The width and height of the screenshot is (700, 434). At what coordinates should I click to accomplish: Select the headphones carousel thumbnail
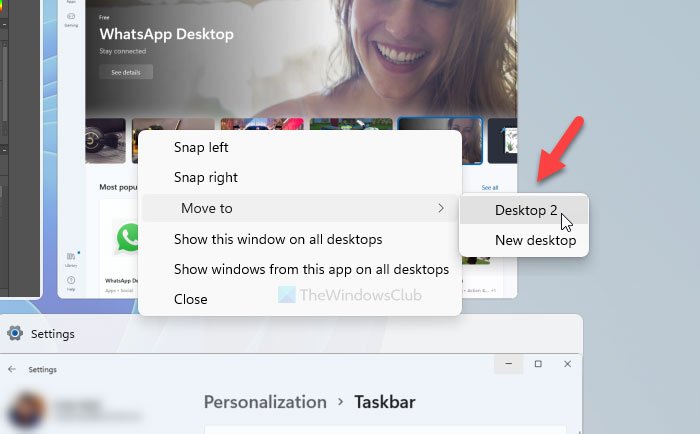[105, 141]
